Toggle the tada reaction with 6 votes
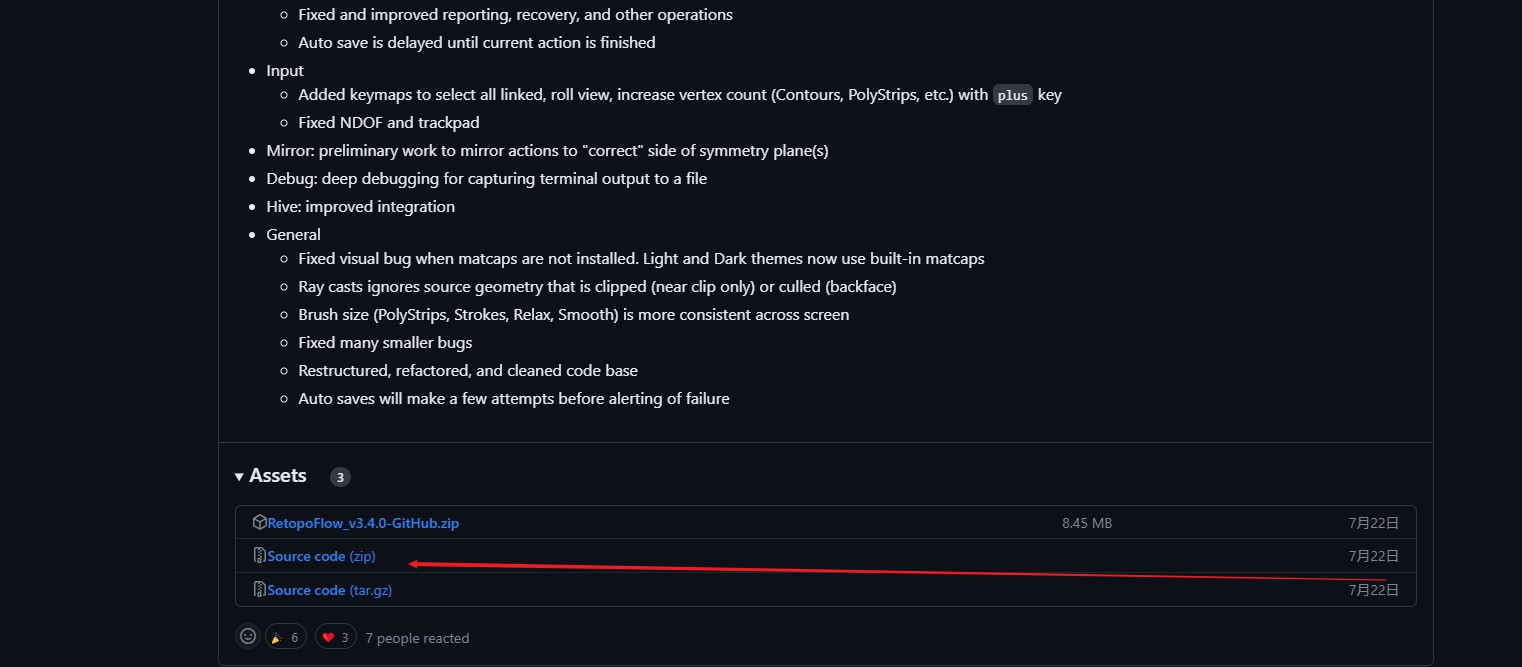The image size is (1522, 667). 286,636
